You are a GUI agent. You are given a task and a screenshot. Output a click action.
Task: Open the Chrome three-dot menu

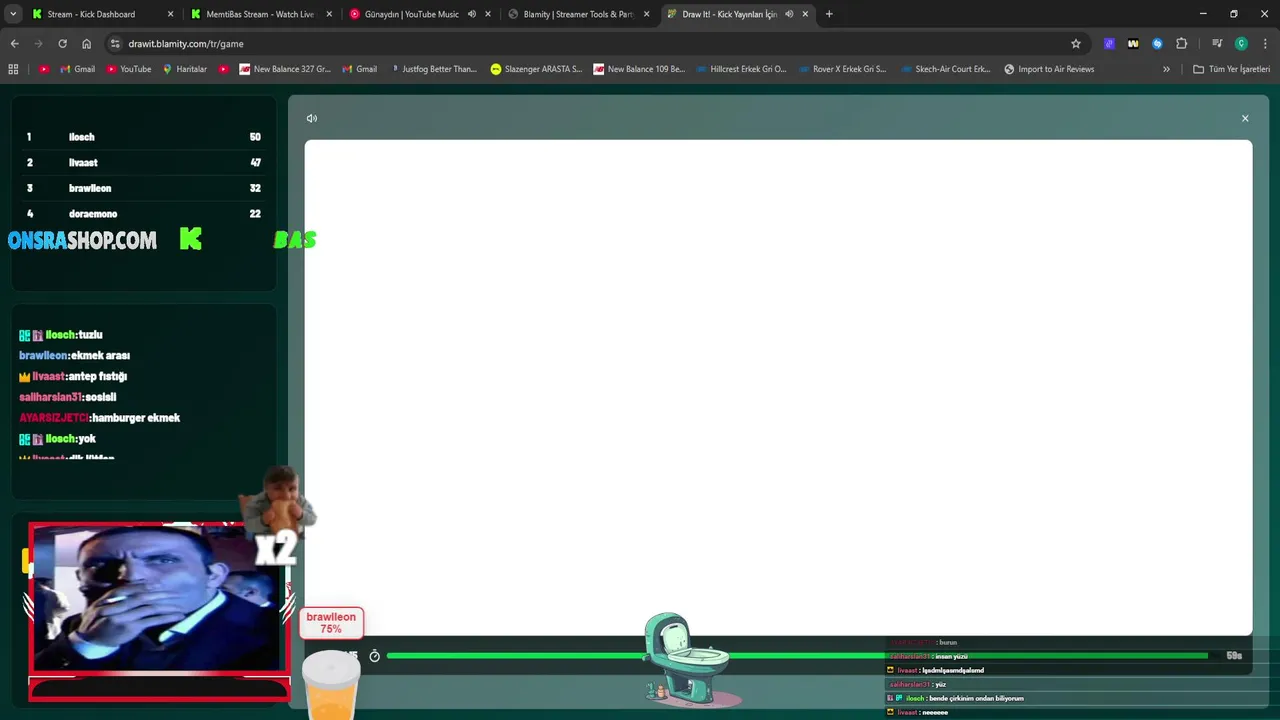[x=1265, y=44]
